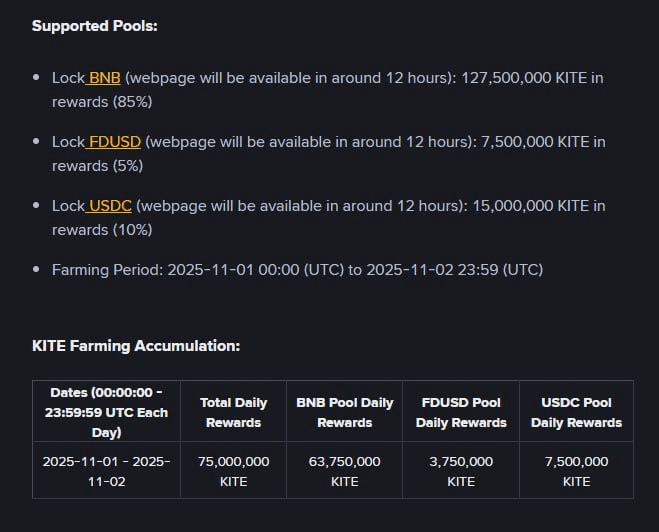Select the "Total Daily Rewards" column header

[233, 412]
